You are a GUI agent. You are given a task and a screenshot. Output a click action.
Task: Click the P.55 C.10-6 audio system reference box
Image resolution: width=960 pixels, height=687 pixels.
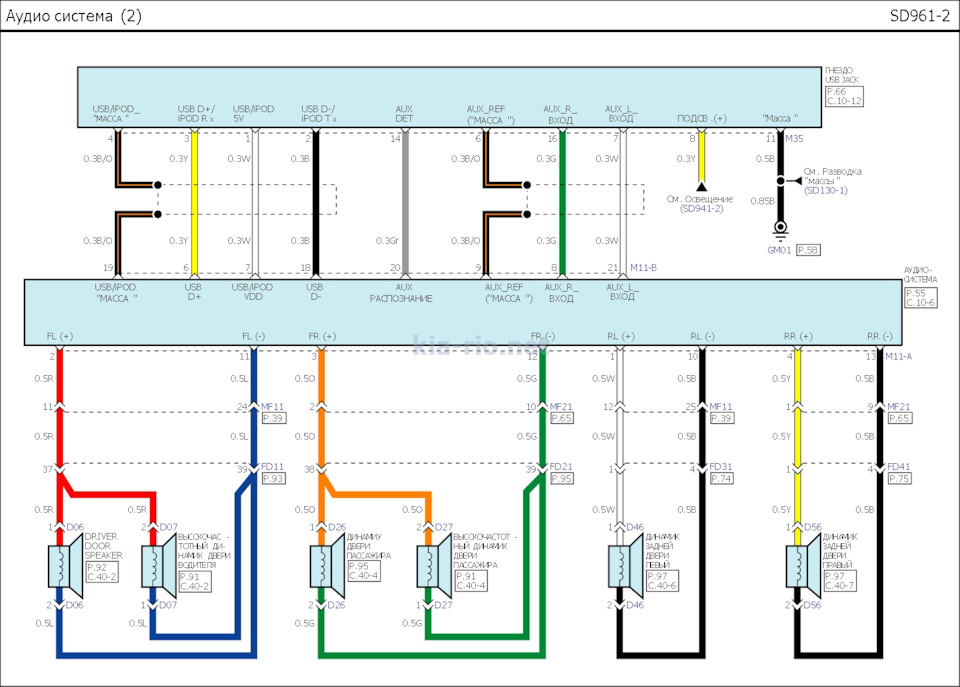click(x=920, y=298)
